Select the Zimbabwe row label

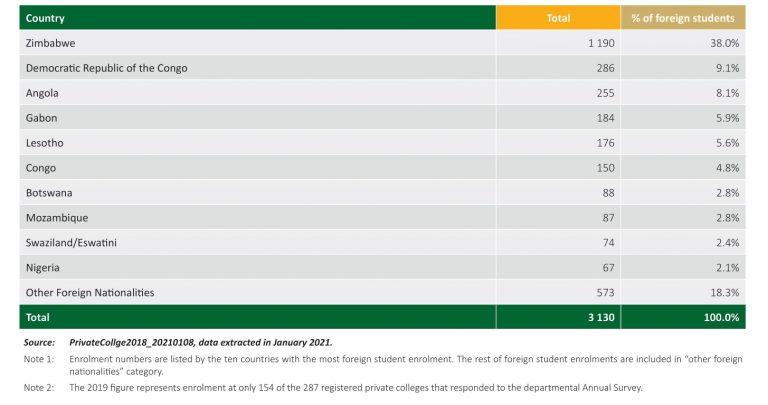(x=52, y=43)
